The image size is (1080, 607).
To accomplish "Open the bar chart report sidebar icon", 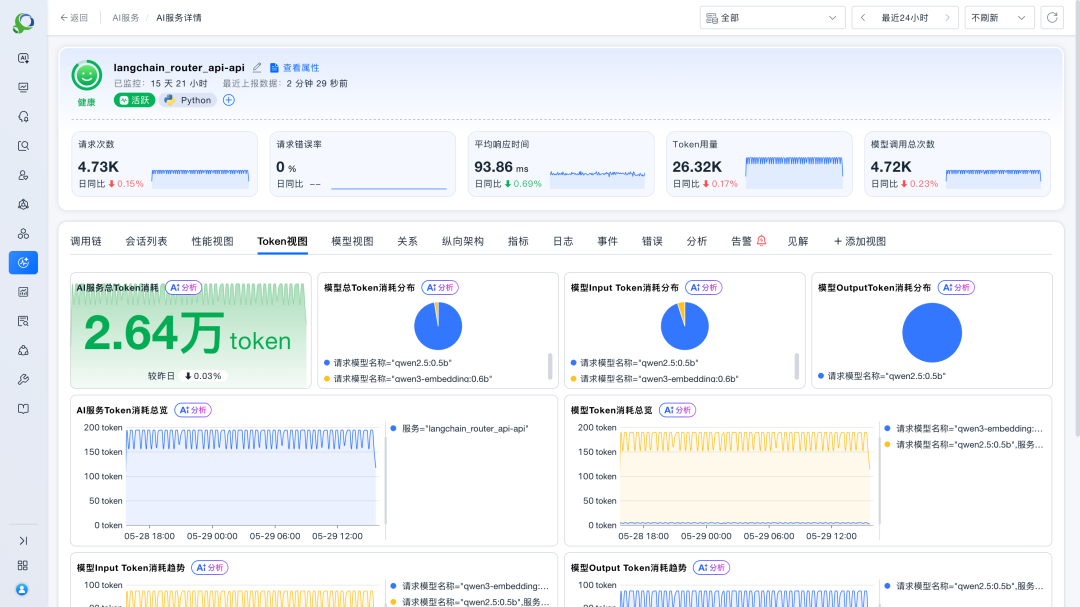I will point(23,292).
